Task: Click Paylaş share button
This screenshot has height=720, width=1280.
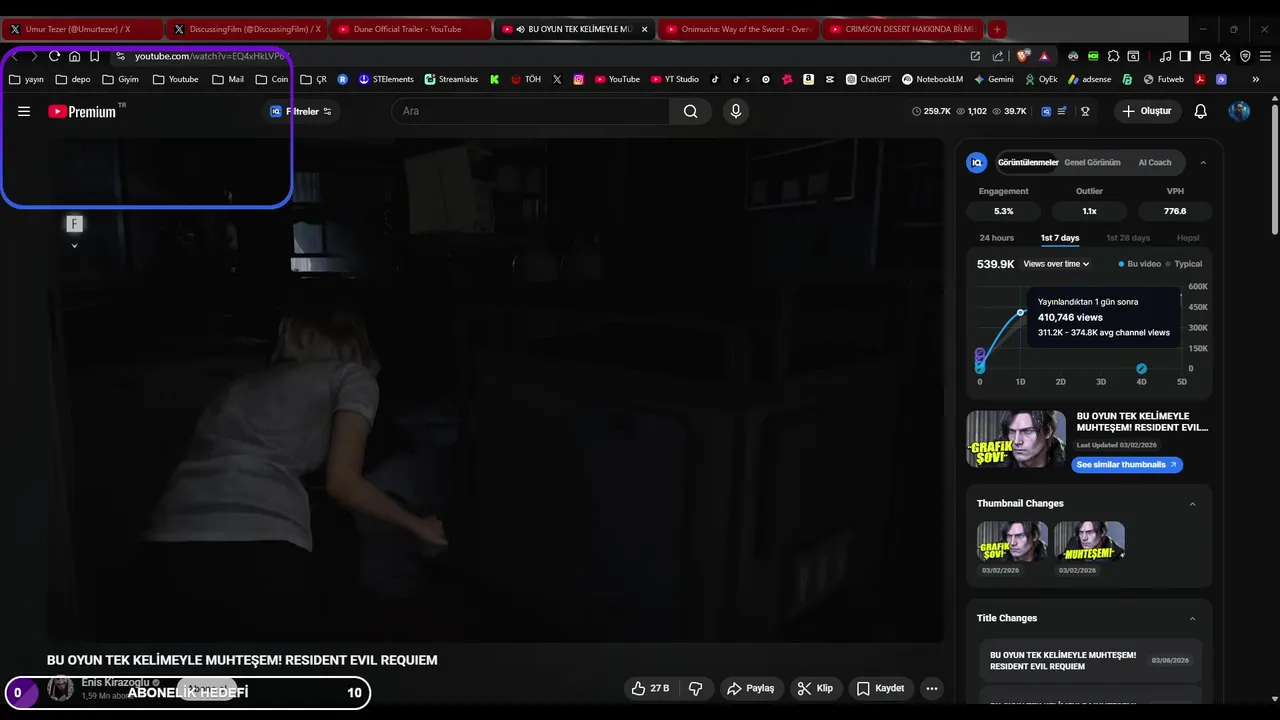Action: pos(750,688)
